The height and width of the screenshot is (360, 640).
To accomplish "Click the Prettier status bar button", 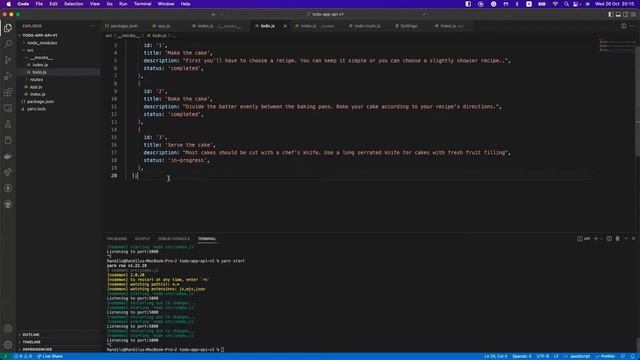I will coord(605,356).
